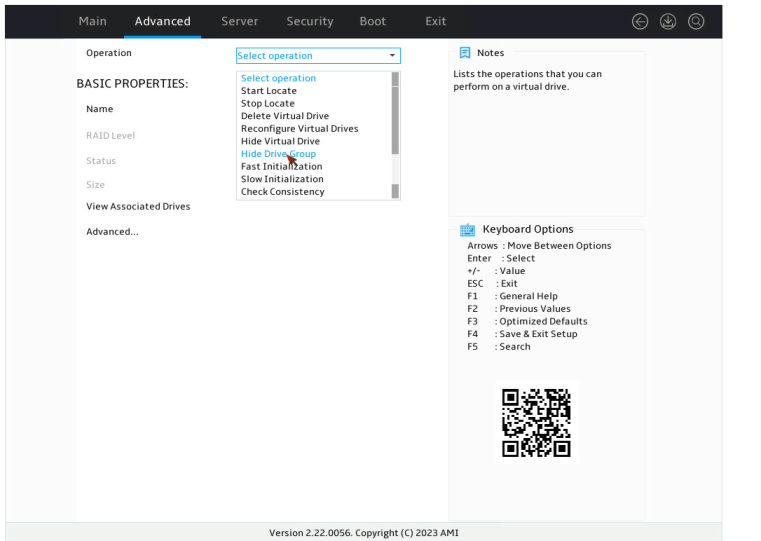Click the Notes description text
The height and width of the screenshot is (541, 761).
pos(528,80)
